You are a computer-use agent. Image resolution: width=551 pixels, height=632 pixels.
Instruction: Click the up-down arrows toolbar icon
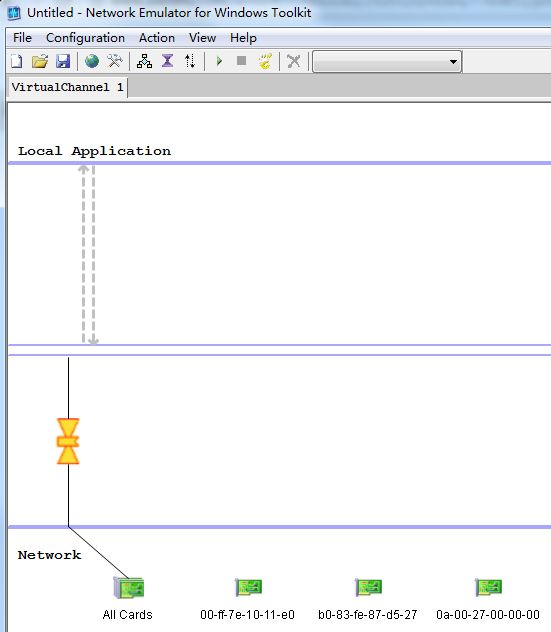pos(190,61)
